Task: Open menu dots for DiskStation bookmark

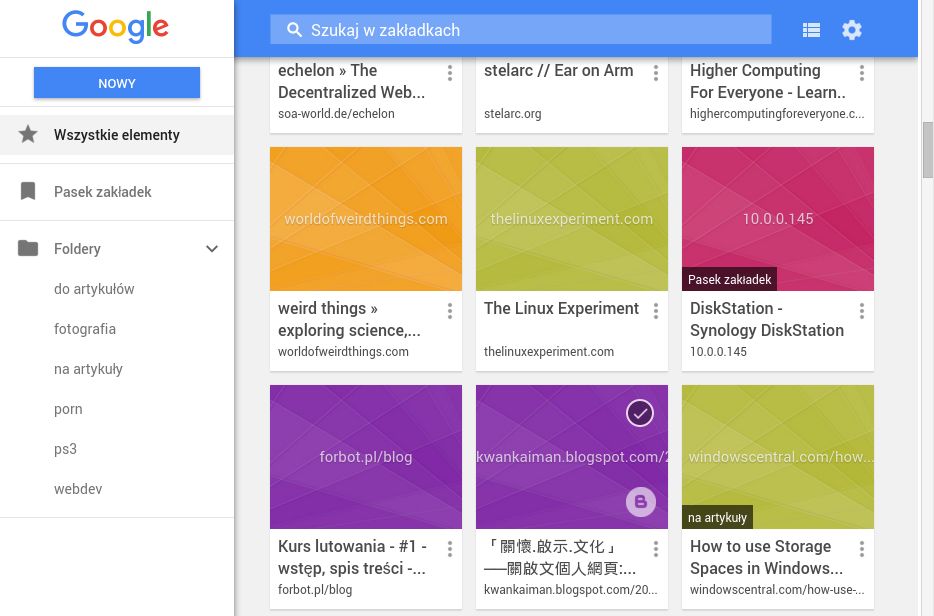Action: pyautogui.click(x=862, y=311)
